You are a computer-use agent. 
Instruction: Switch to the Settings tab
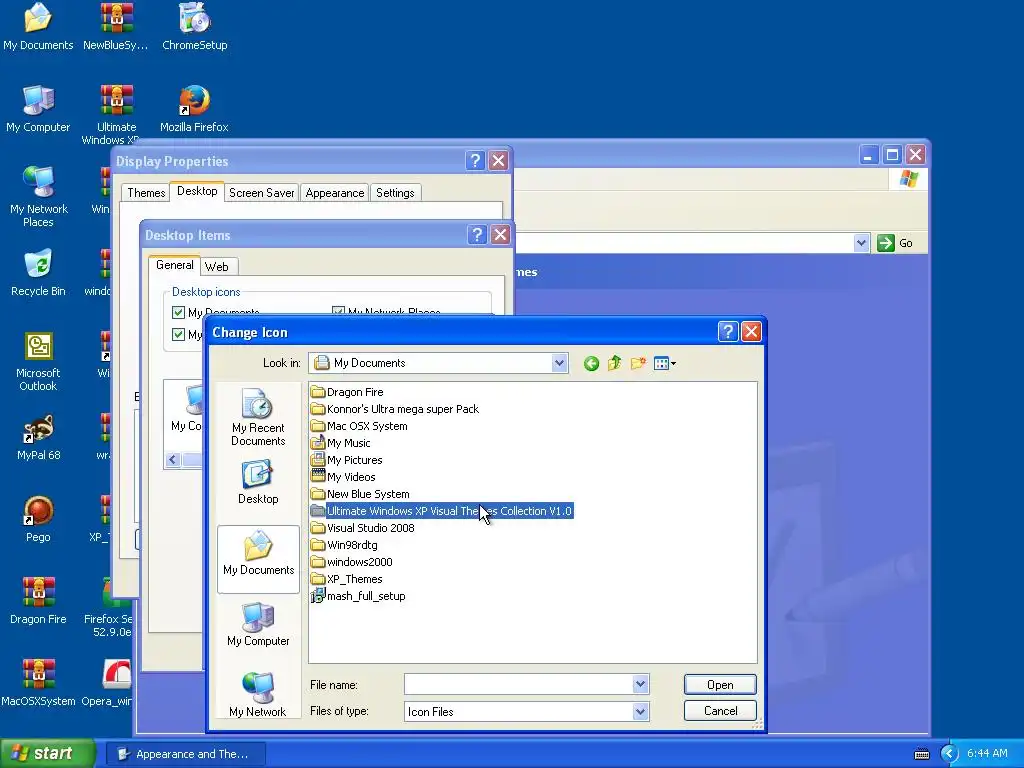pos(395,193)
